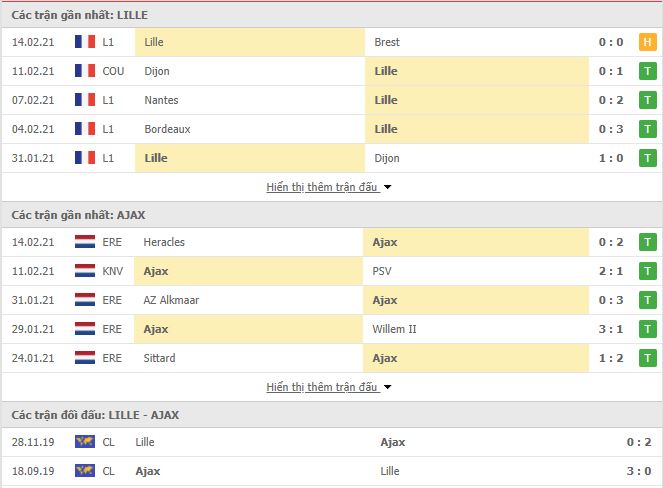Select team name Heracles
The width and height of the screenshot is (663, 488).
[164, 242]
